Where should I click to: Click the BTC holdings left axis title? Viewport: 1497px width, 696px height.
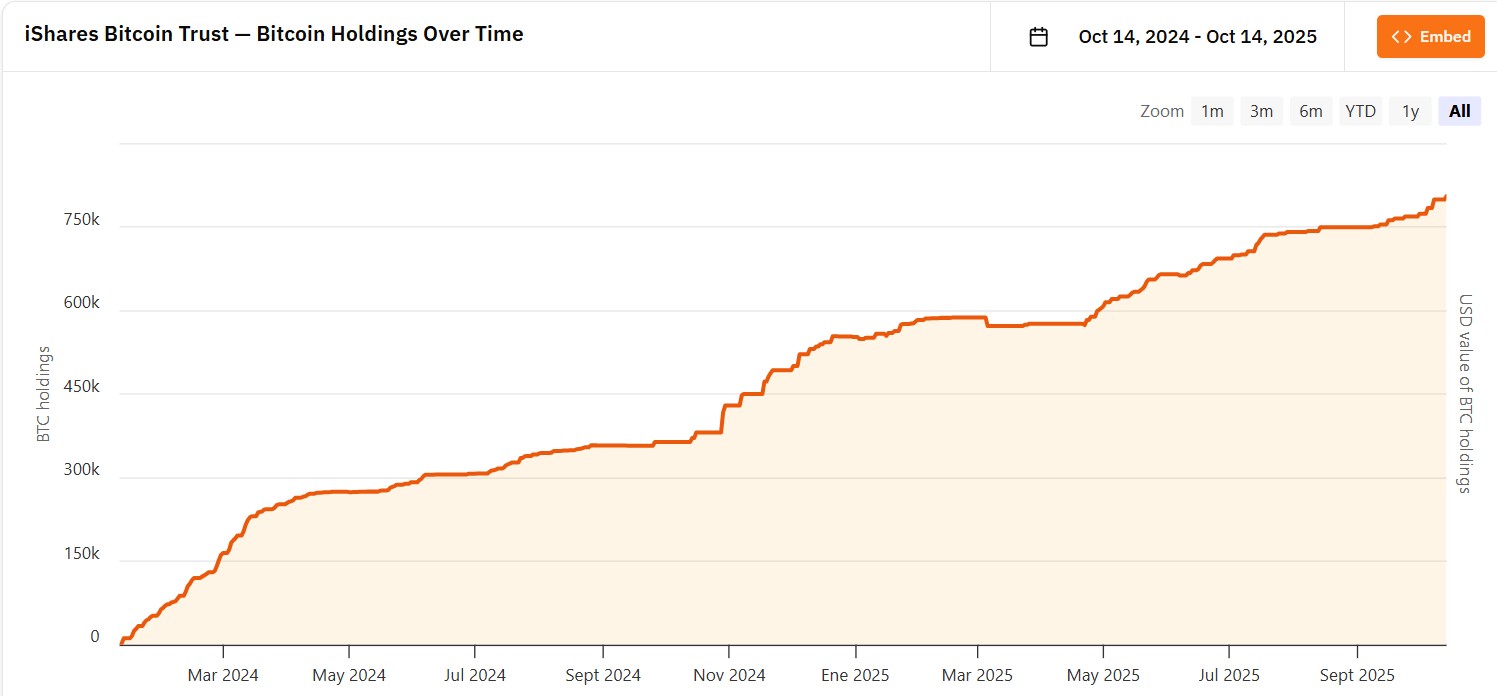pos(44,394)
